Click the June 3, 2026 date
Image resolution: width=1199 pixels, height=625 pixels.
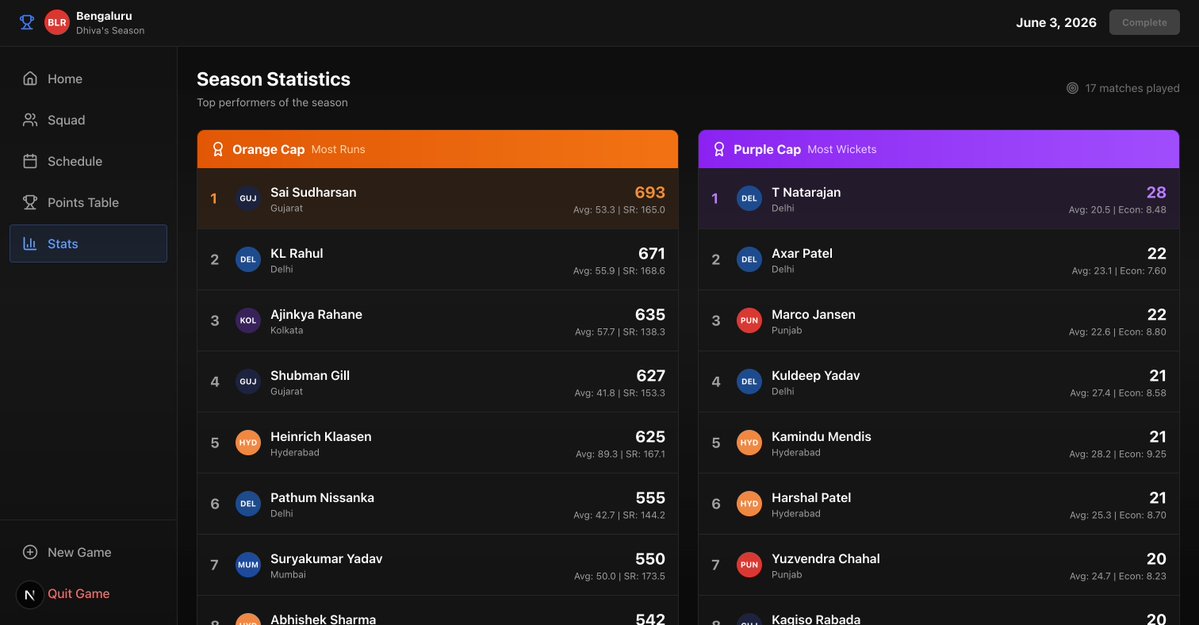(1056, 22)
